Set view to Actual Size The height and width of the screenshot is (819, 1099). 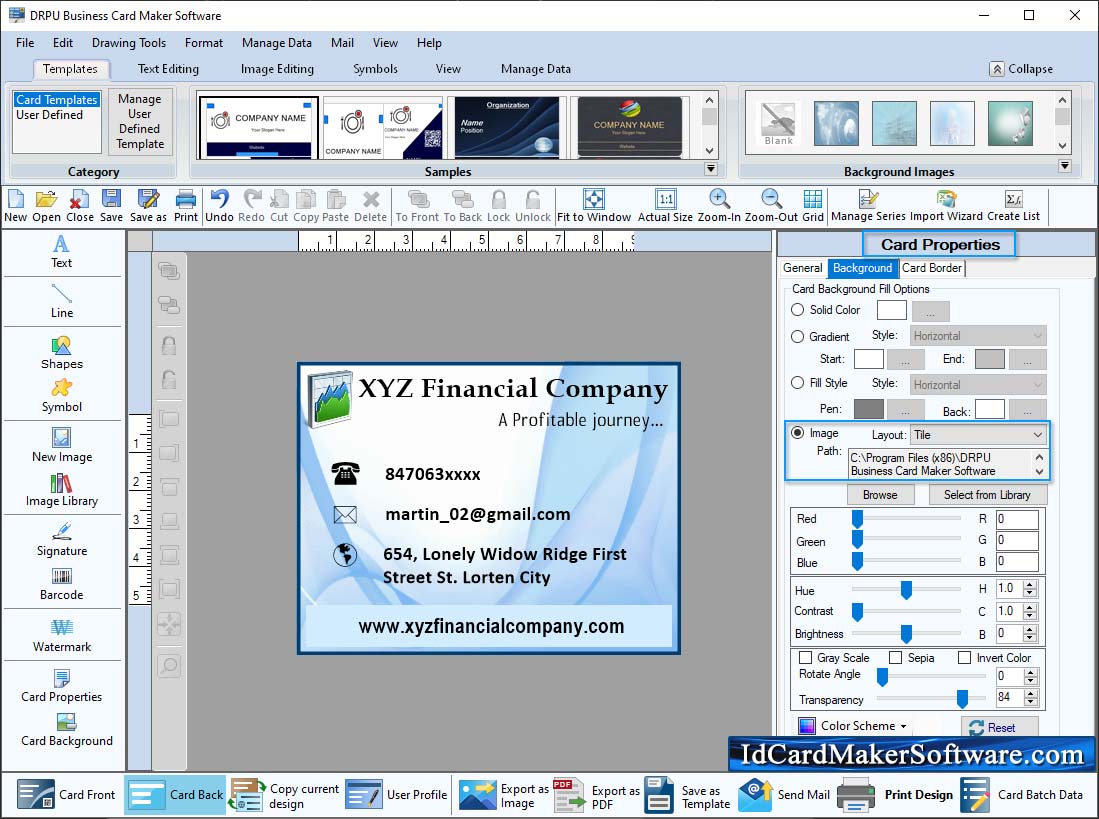tap(665, 207)
